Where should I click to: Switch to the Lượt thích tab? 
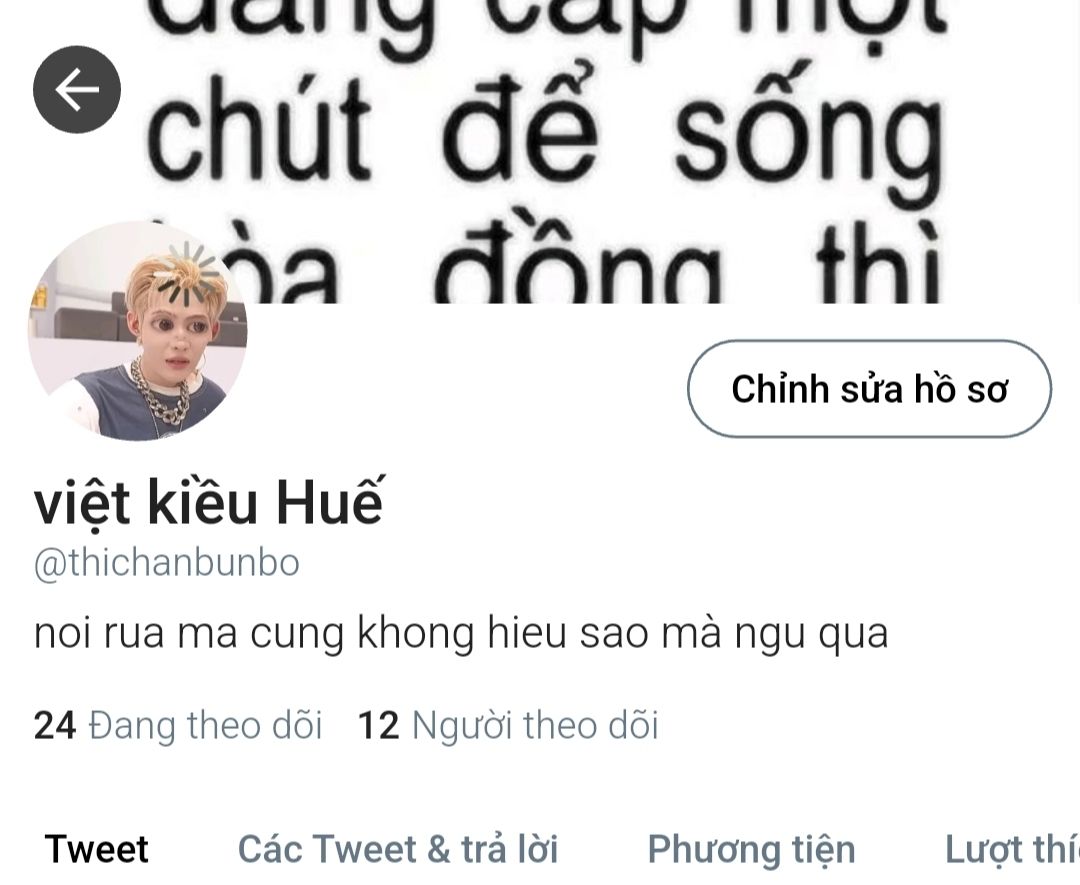tap(1012, 848)
